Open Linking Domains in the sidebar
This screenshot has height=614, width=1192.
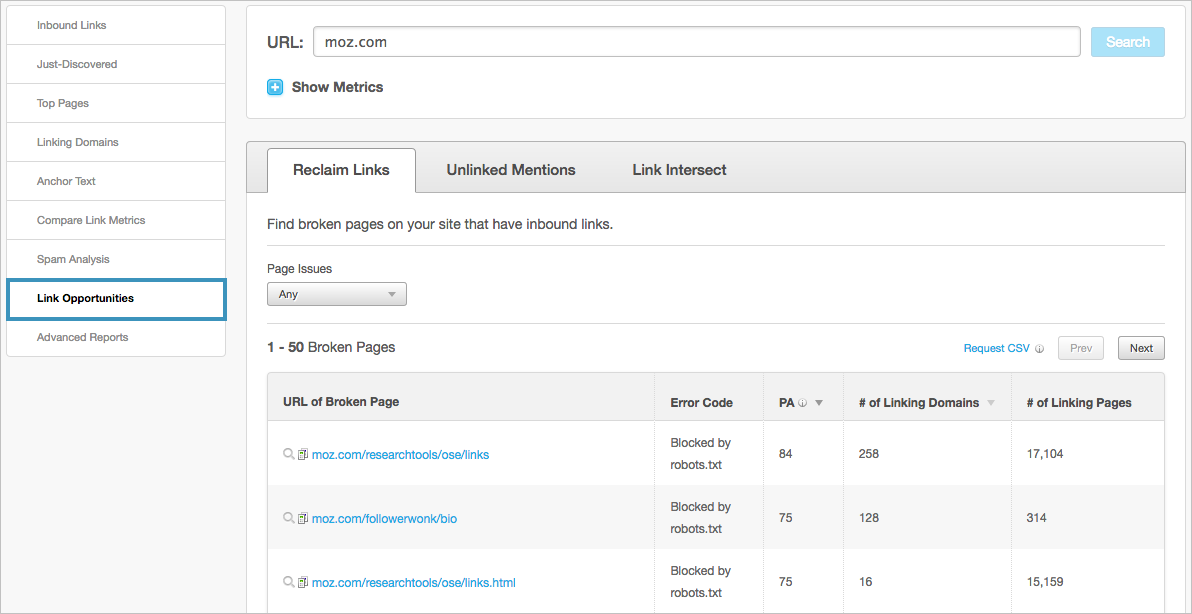(x=116, y=142)
